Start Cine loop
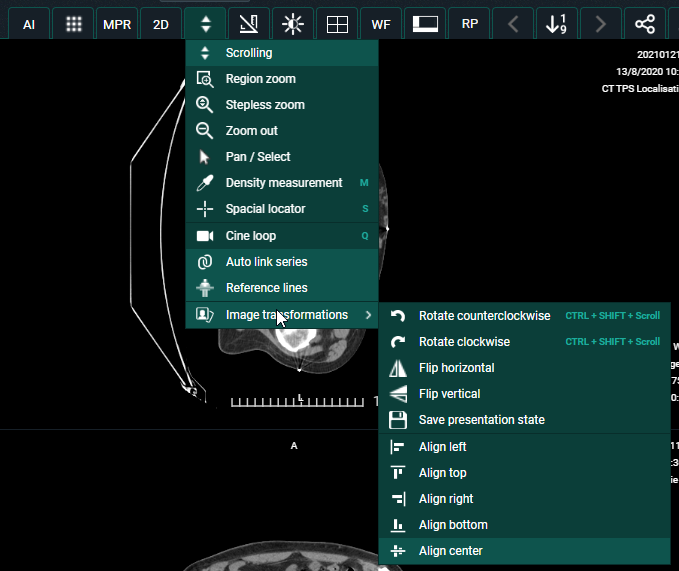Viewport: 679px width, 571px height. point(282,236)
